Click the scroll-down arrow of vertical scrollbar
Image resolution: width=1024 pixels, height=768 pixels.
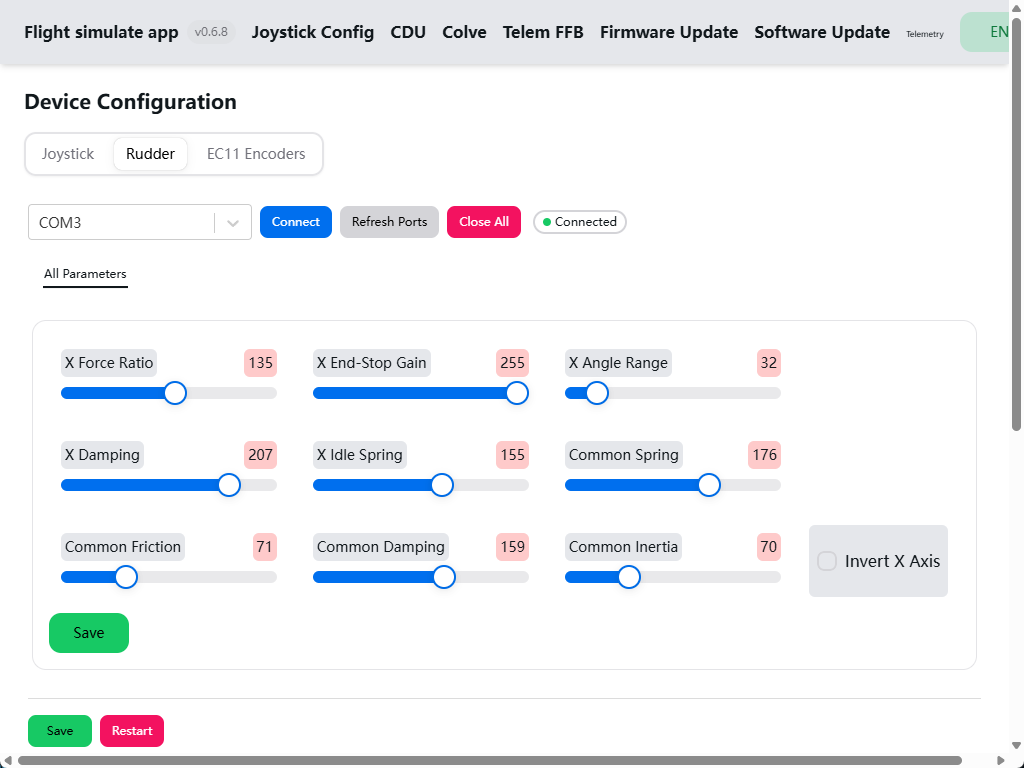pyautogui.click(x=1016, y=745)
